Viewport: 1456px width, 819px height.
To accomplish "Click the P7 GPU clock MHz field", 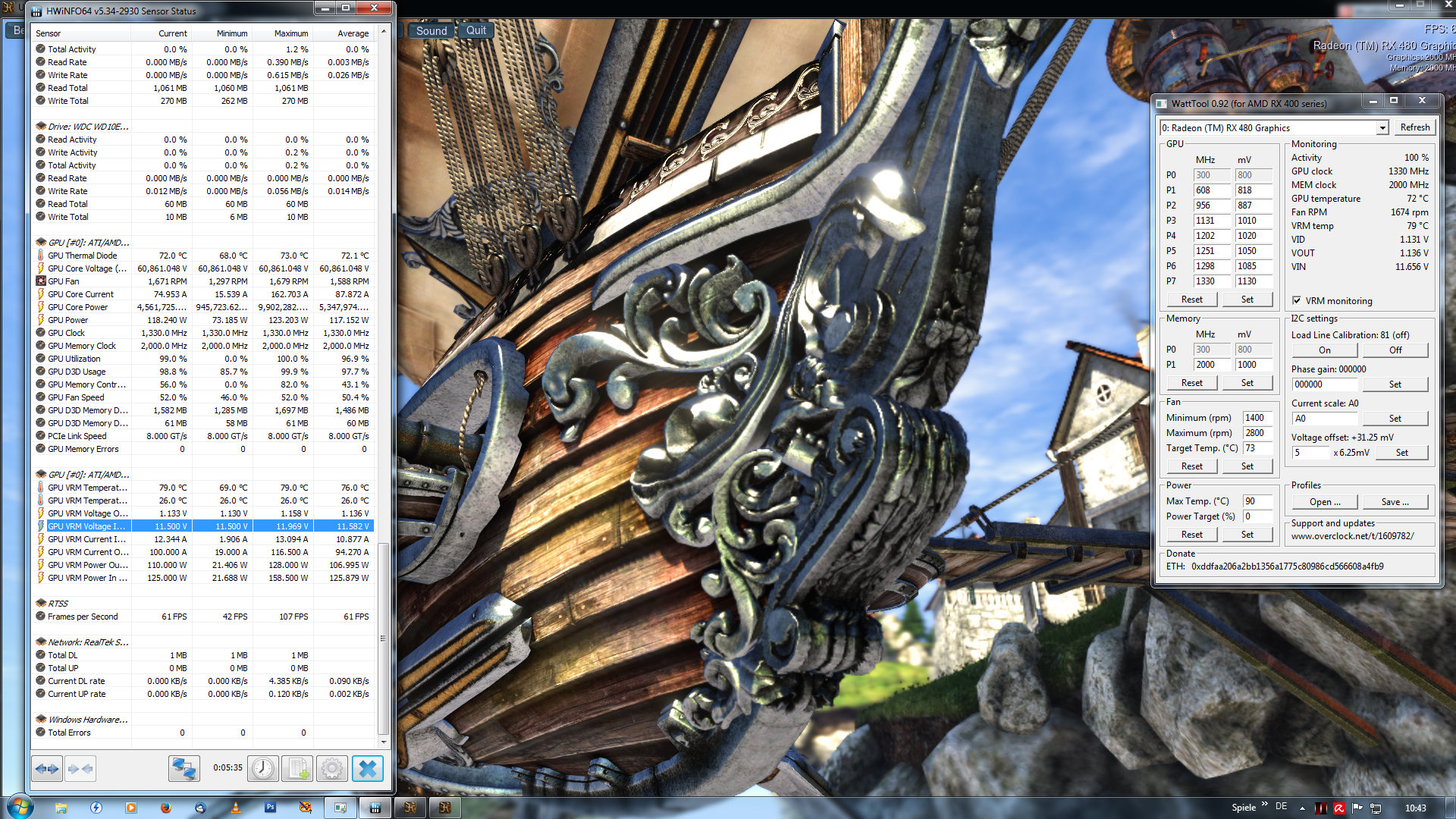I will coord(1210,281).
